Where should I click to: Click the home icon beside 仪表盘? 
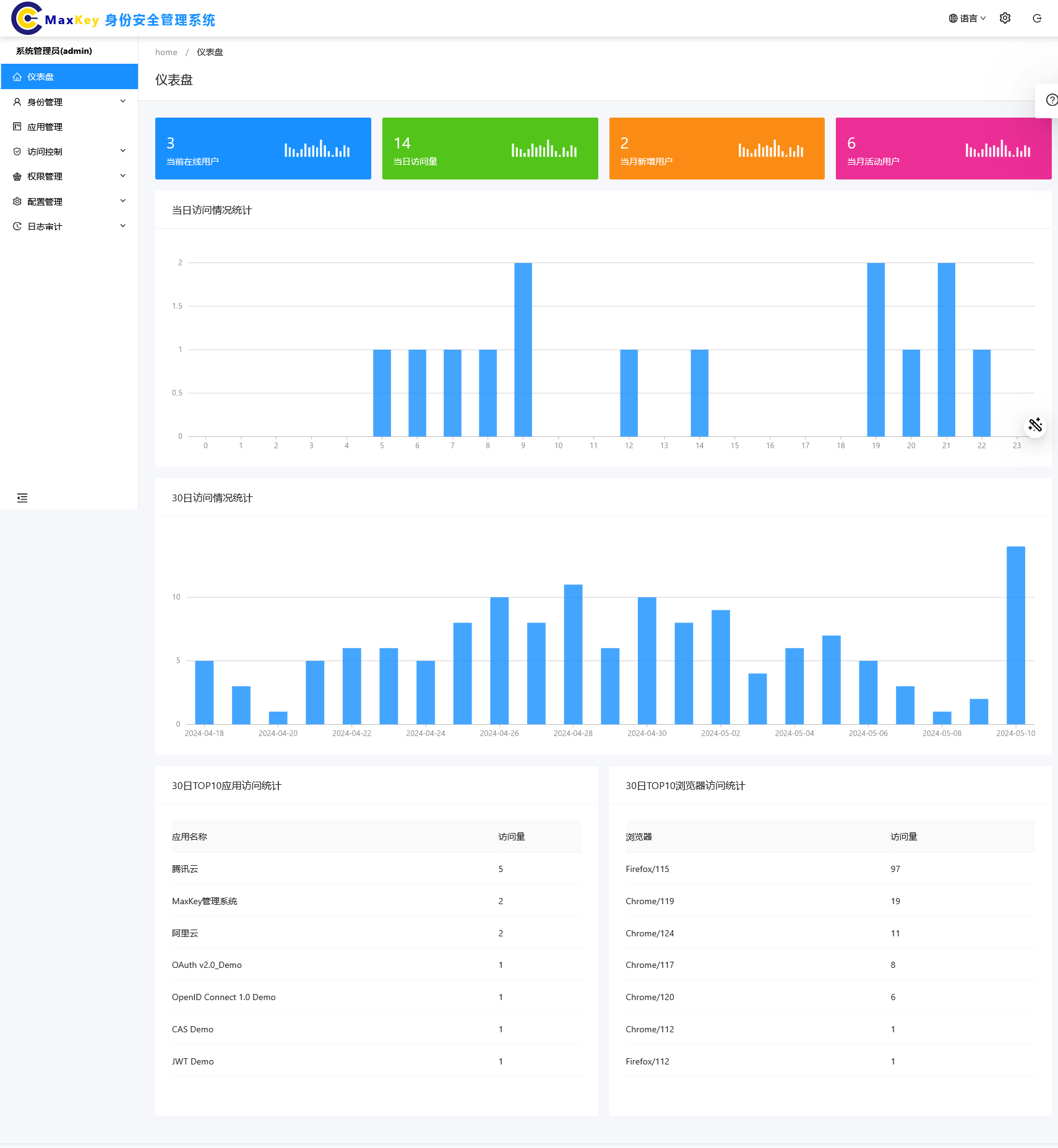tap(17, 77)
